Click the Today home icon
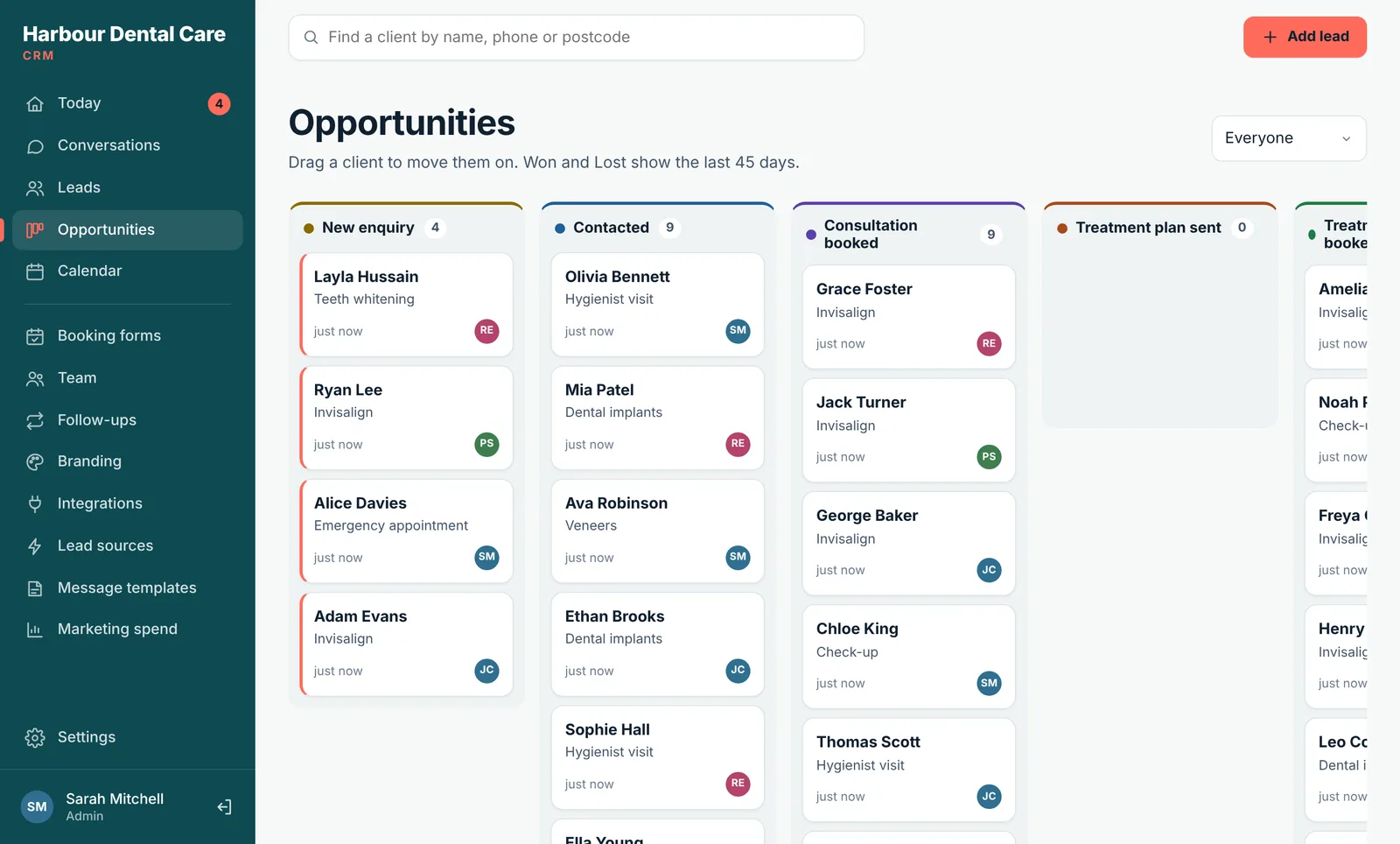This screenshot has height=844, width=1400. click(x=35, y=104)
